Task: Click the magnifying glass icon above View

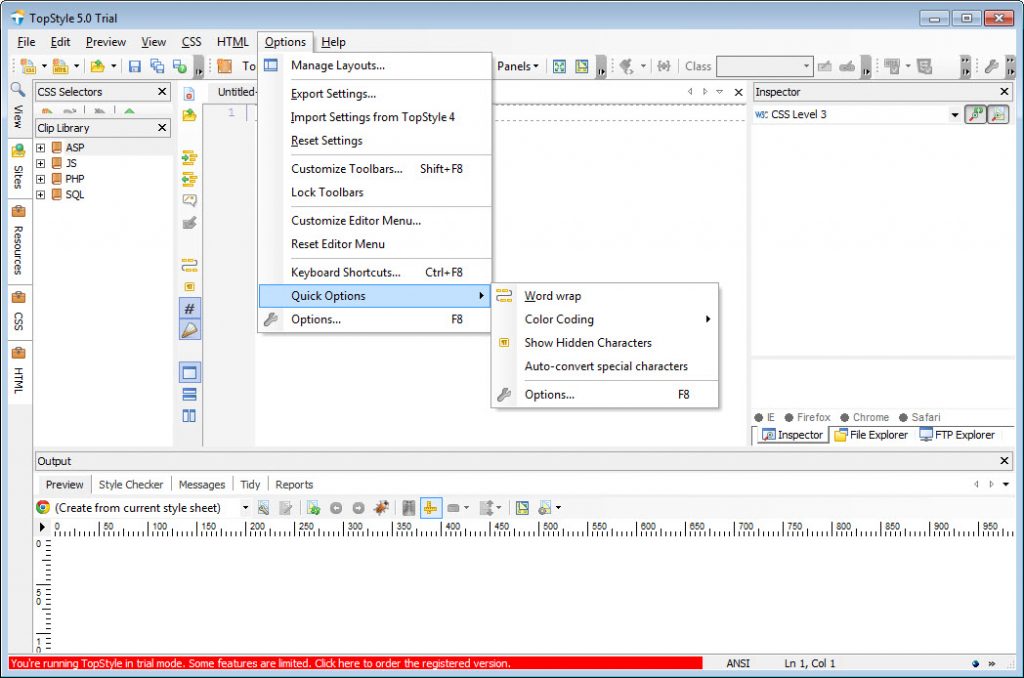Action: point(18,90)
